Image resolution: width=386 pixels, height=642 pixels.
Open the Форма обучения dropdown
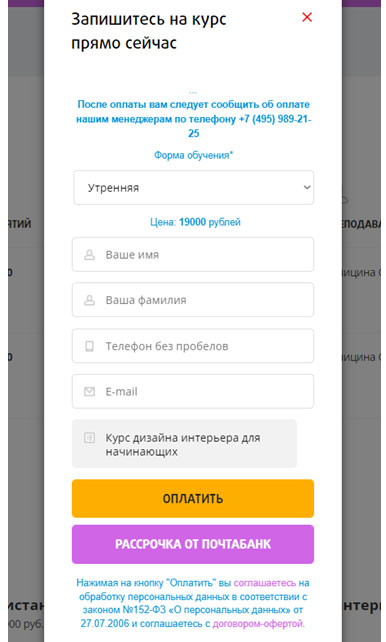[x=193, y=188]
